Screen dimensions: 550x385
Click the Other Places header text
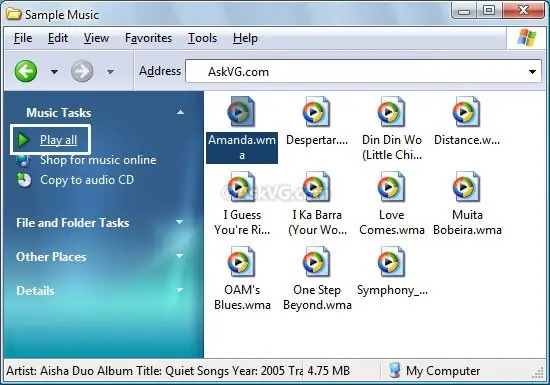(51, 257)
